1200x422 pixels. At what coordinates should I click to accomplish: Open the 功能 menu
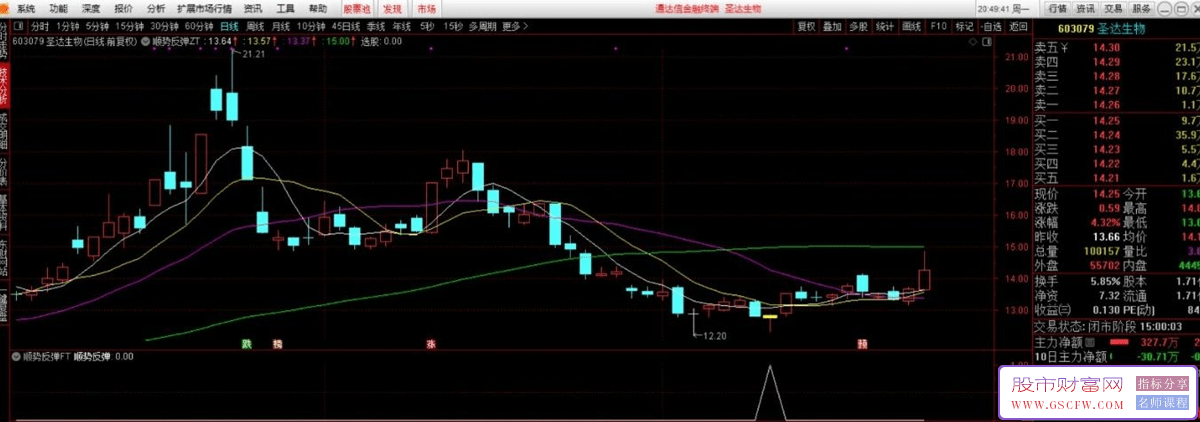[x=59, y=7]
